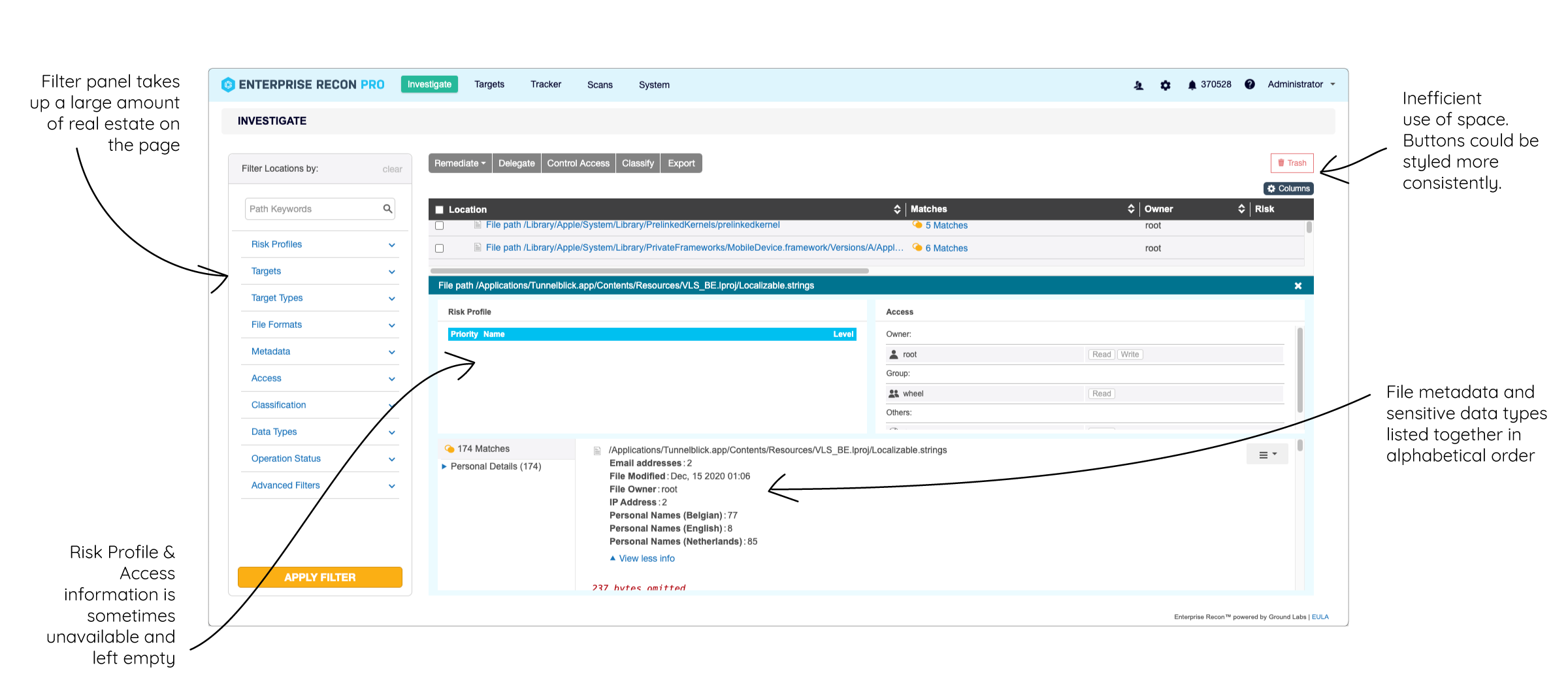Open the Scans menu
Image resolution: width=1568 pixels, height=693 pixels.
click(x=600, y=85)
